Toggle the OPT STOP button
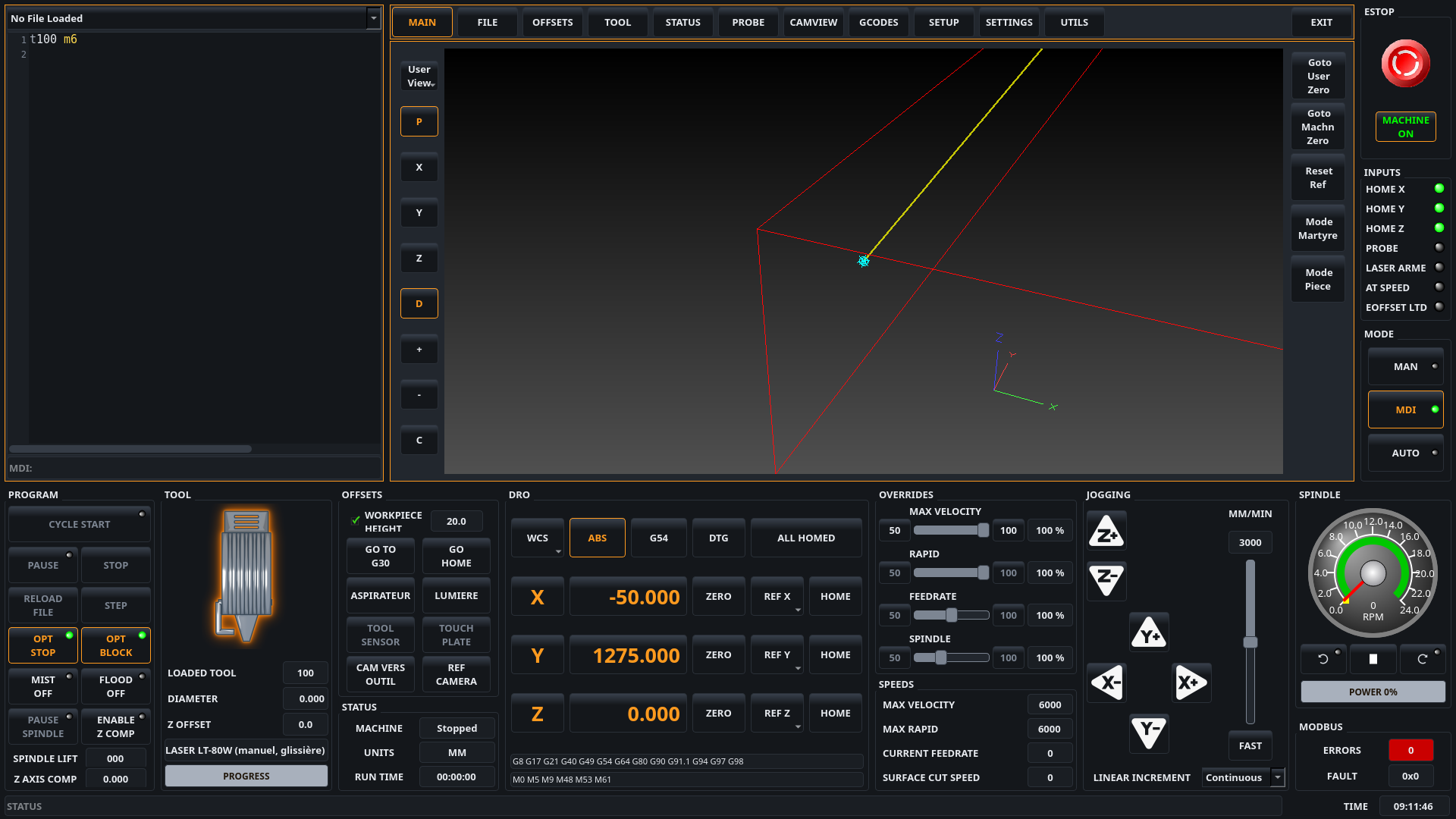The width and height of the screenshot is (1456, 819). [42, 645]
